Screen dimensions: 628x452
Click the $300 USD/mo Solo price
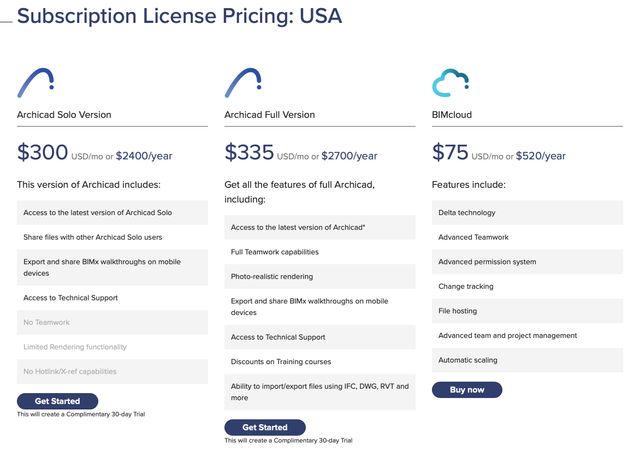tap(44, 153)
